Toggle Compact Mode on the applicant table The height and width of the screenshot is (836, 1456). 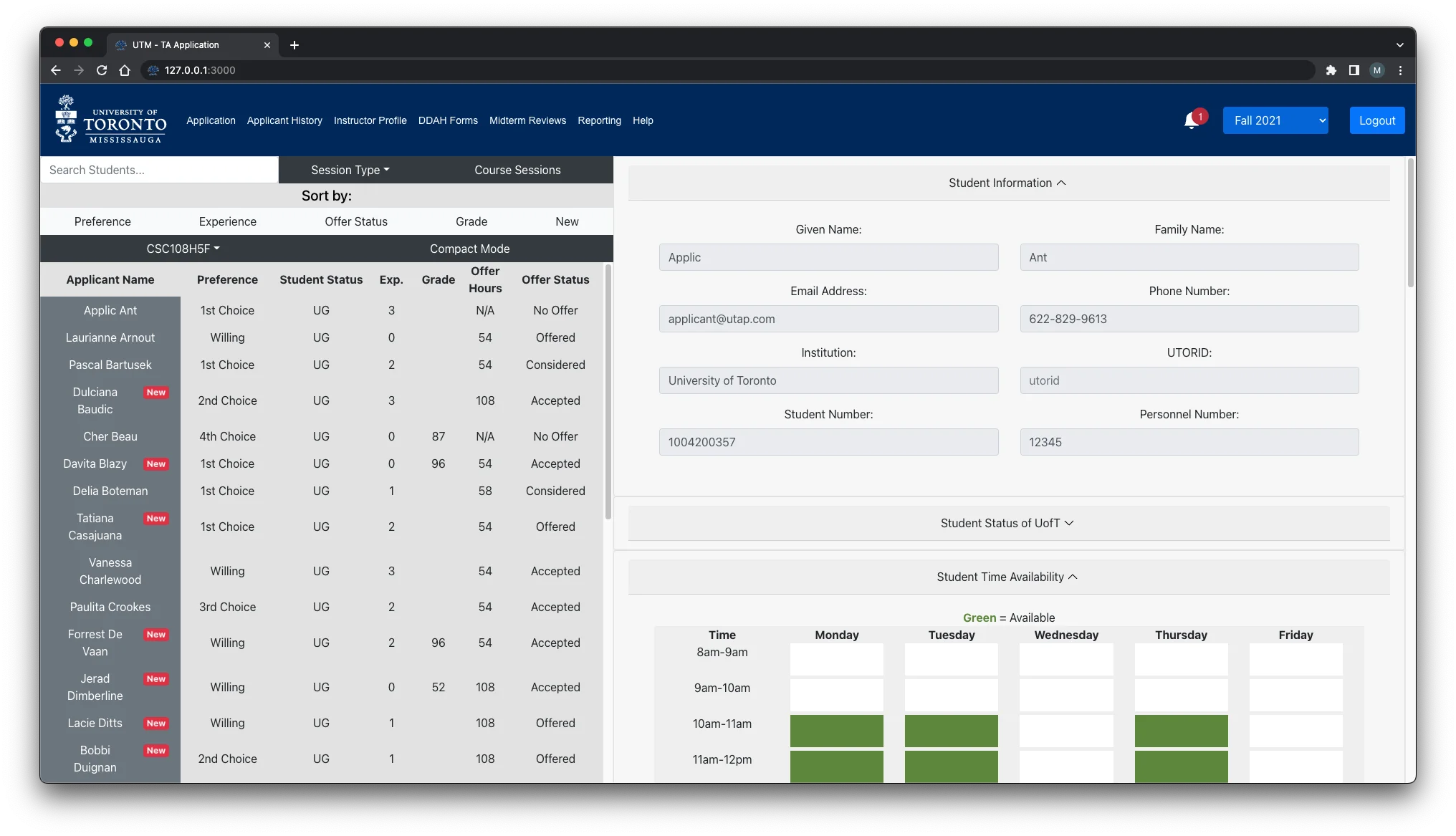(x=469, y=249)
